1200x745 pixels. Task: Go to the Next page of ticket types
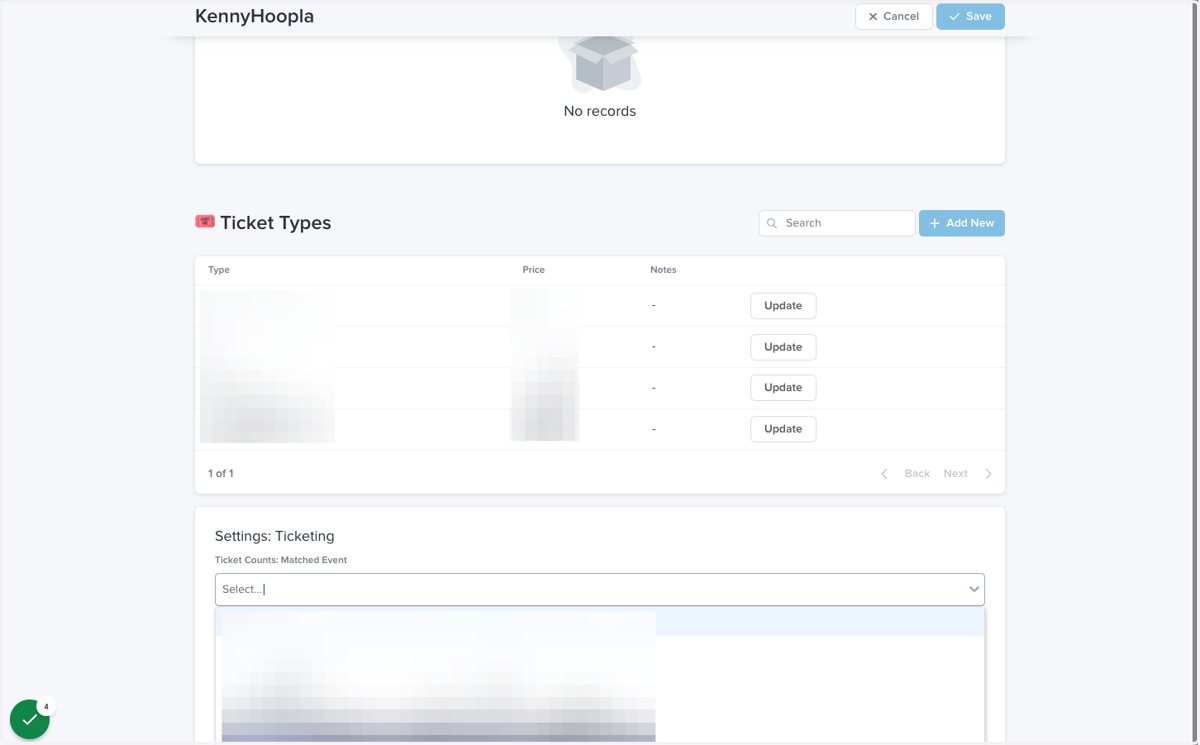pos(955,474)
